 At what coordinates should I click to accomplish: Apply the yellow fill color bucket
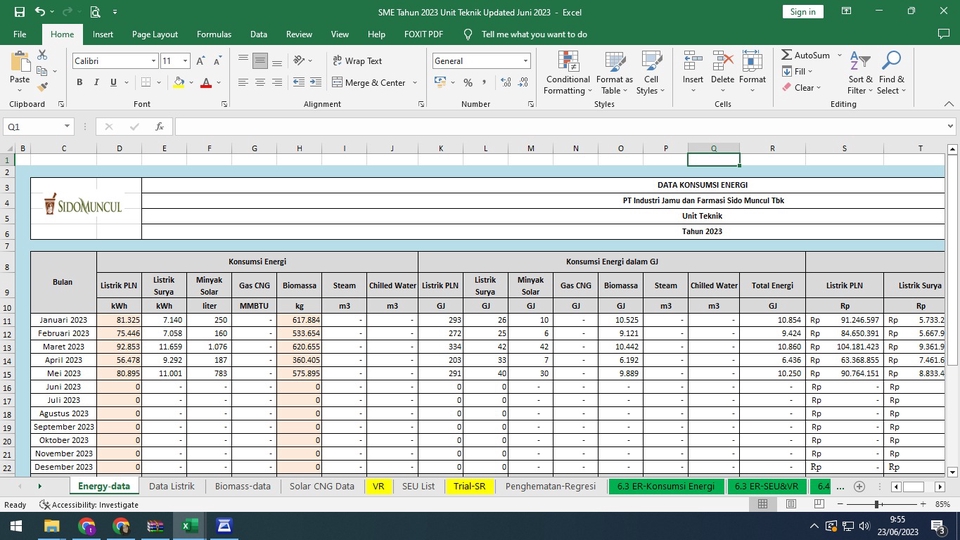click(x=179, y=82)
